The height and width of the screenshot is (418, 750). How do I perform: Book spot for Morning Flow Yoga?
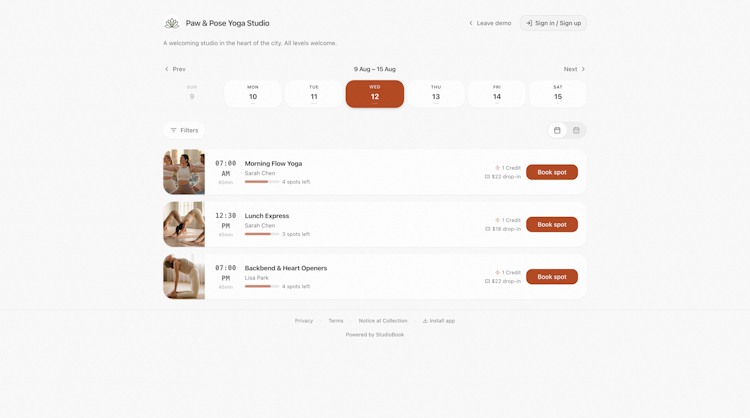tap(552, 172)
